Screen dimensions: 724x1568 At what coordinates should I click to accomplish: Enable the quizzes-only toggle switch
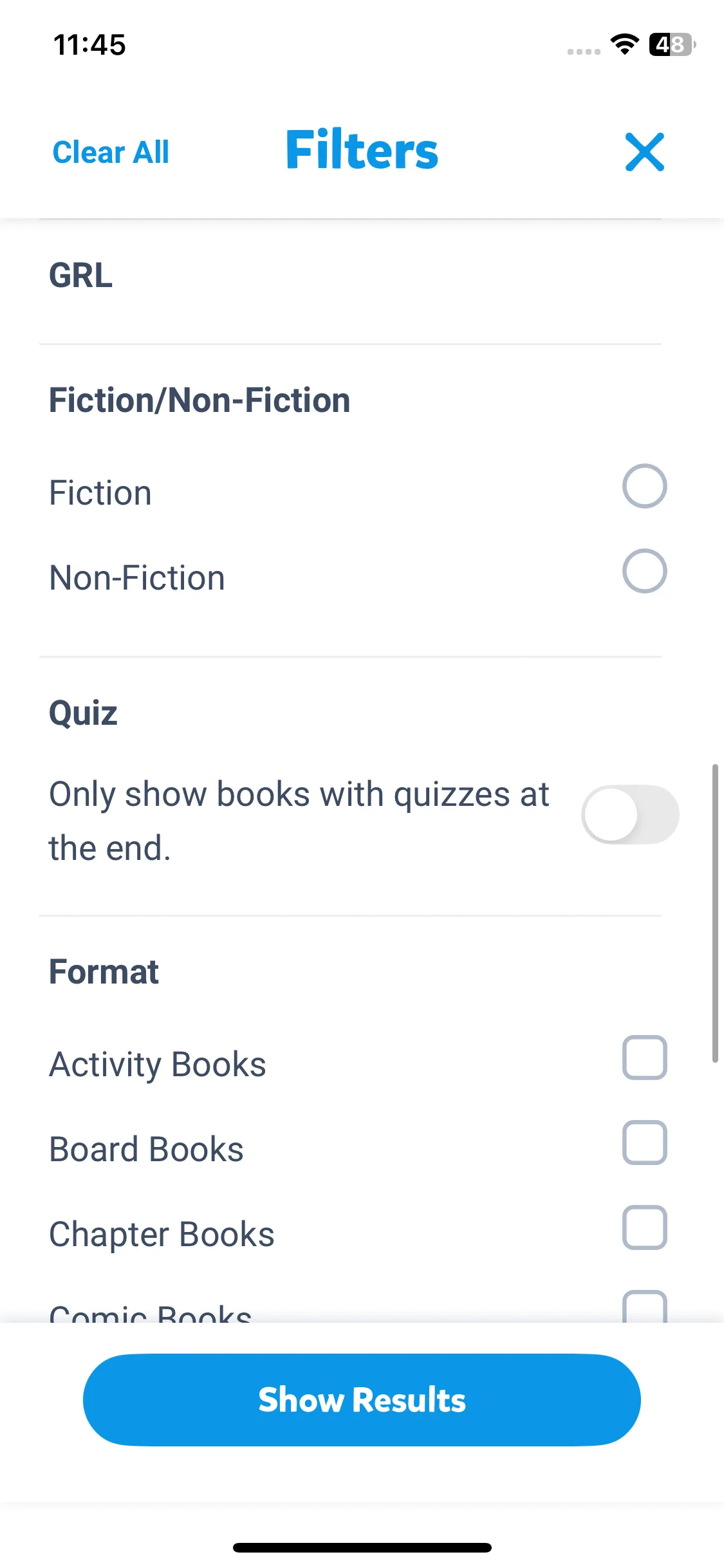[x=630, y=814]
